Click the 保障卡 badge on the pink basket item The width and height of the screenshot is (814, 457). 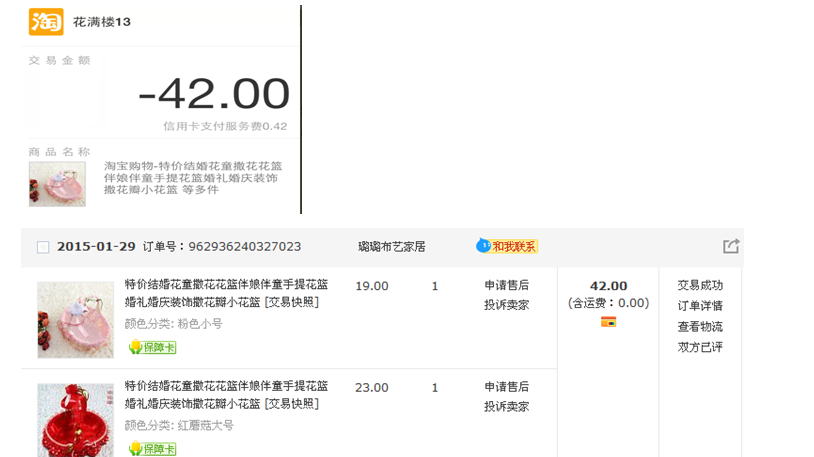(x=152, y=347)
